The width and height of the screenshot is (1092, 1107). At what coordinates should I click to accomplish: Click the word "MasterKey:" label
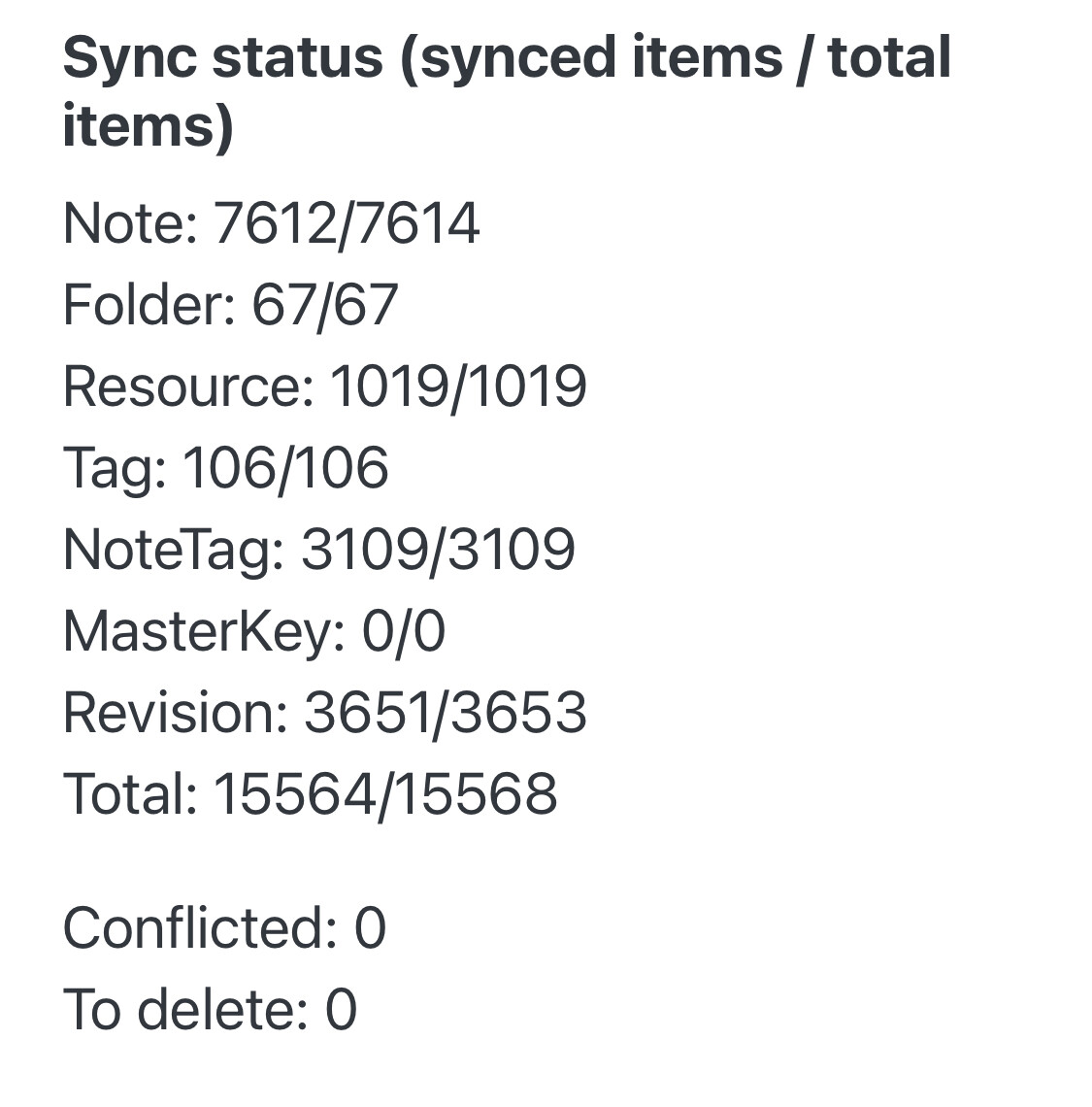[205, 631]
